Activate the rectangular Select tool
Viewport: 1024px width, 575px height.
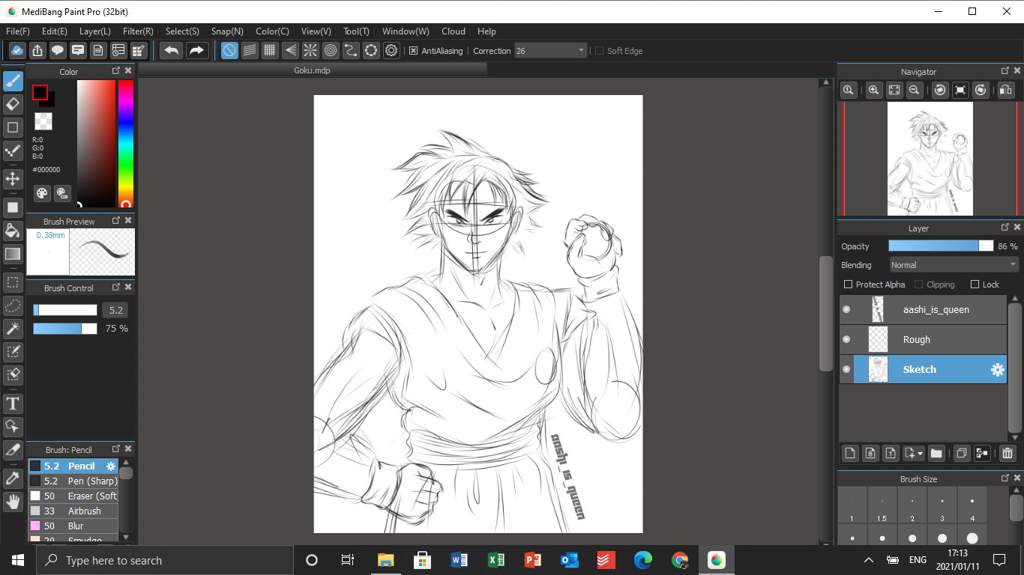point(13,282)
